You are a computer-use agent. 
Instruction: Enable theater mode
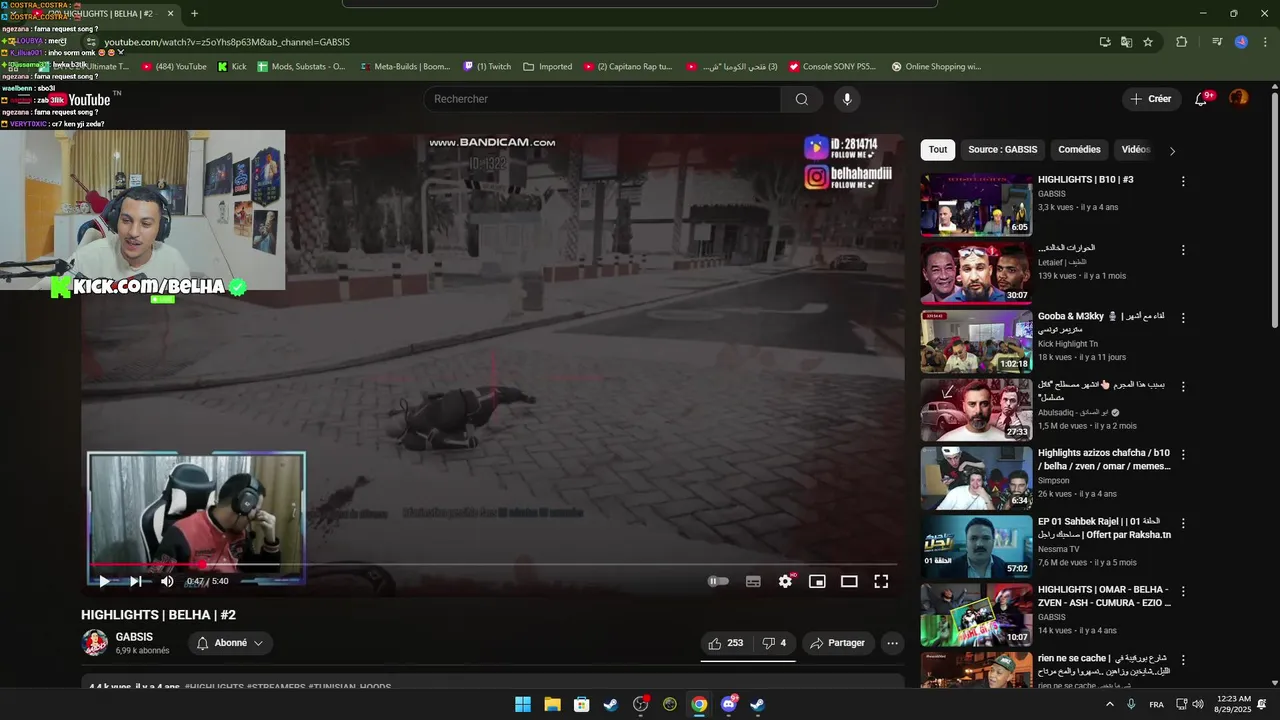pos(849,581)
